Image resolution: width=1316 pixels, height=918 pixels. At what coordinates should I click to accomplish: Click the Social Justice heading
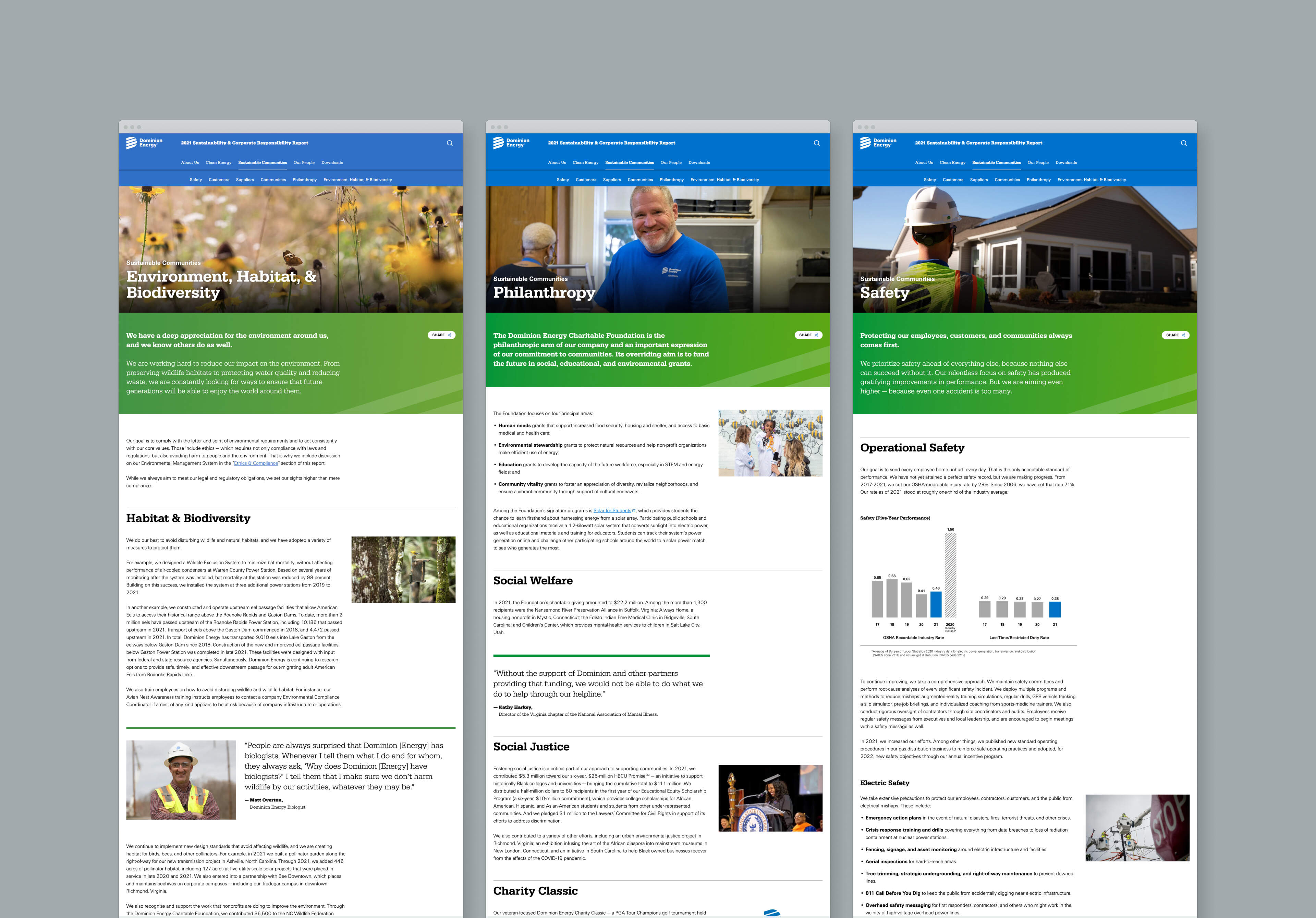(x=531, y=747)
